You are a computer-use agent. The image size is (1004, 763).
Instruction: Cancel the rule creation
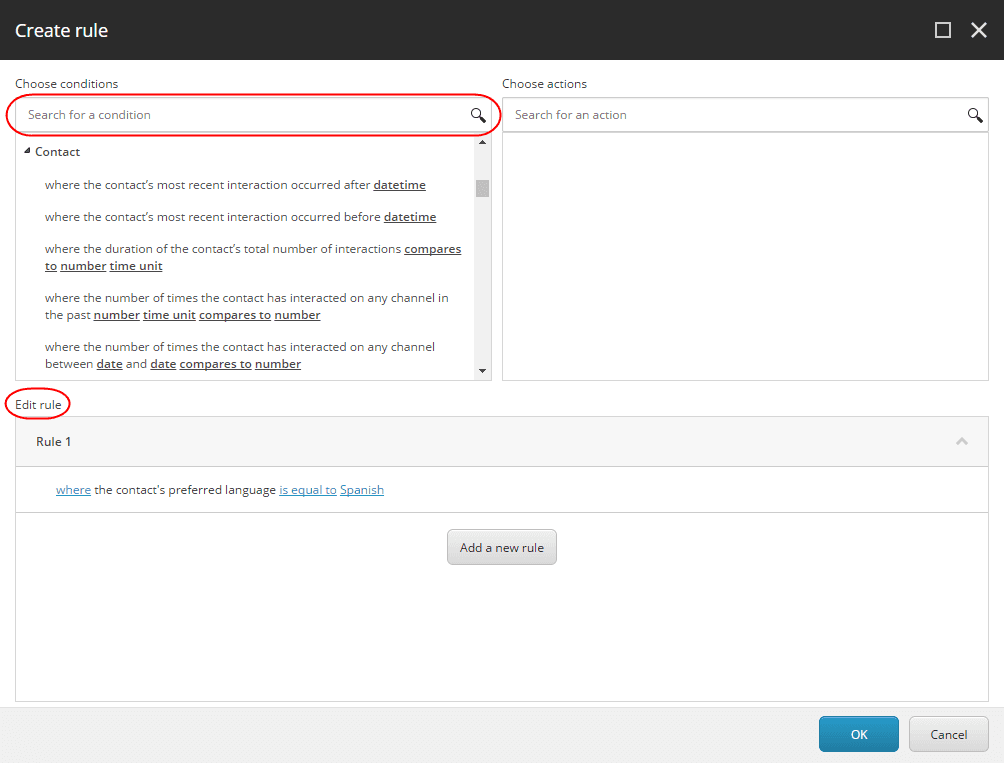[948, 734]
